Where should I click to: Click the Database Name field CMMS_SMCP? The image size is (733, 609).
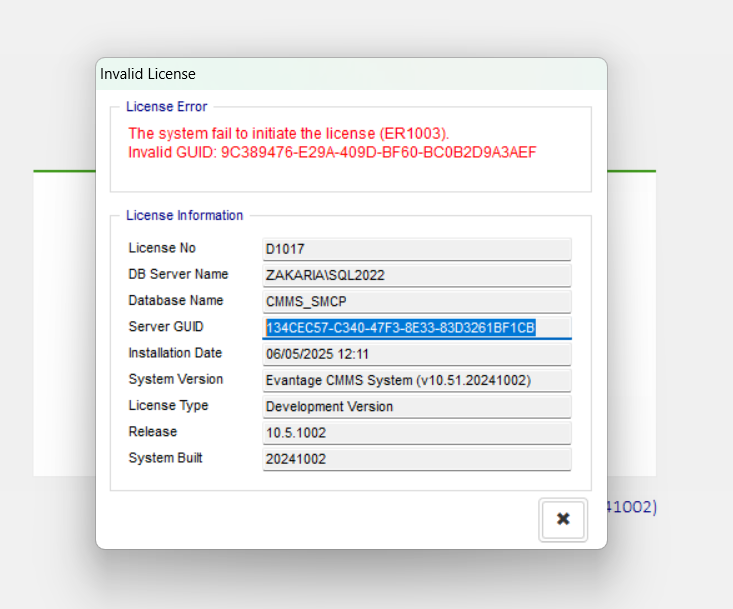[416, 301]
